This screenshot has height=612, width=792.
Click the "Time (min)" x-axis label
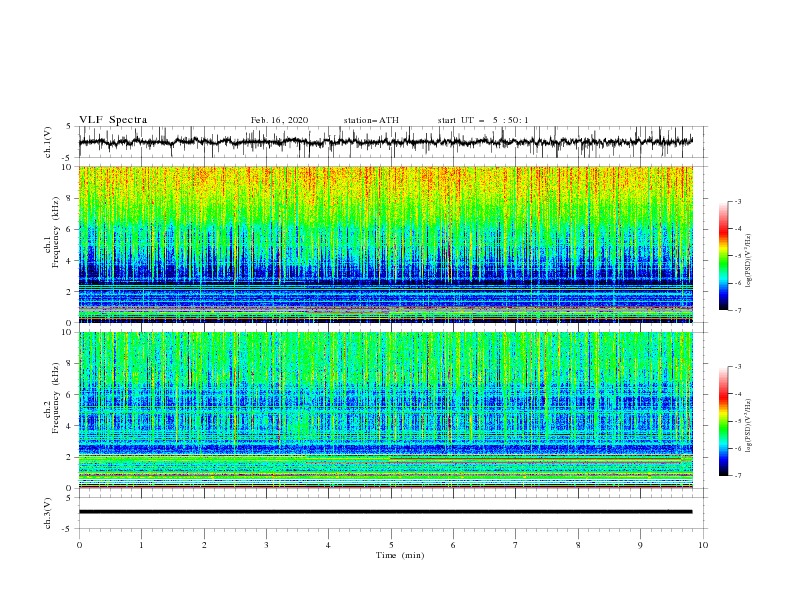(400, 555)
